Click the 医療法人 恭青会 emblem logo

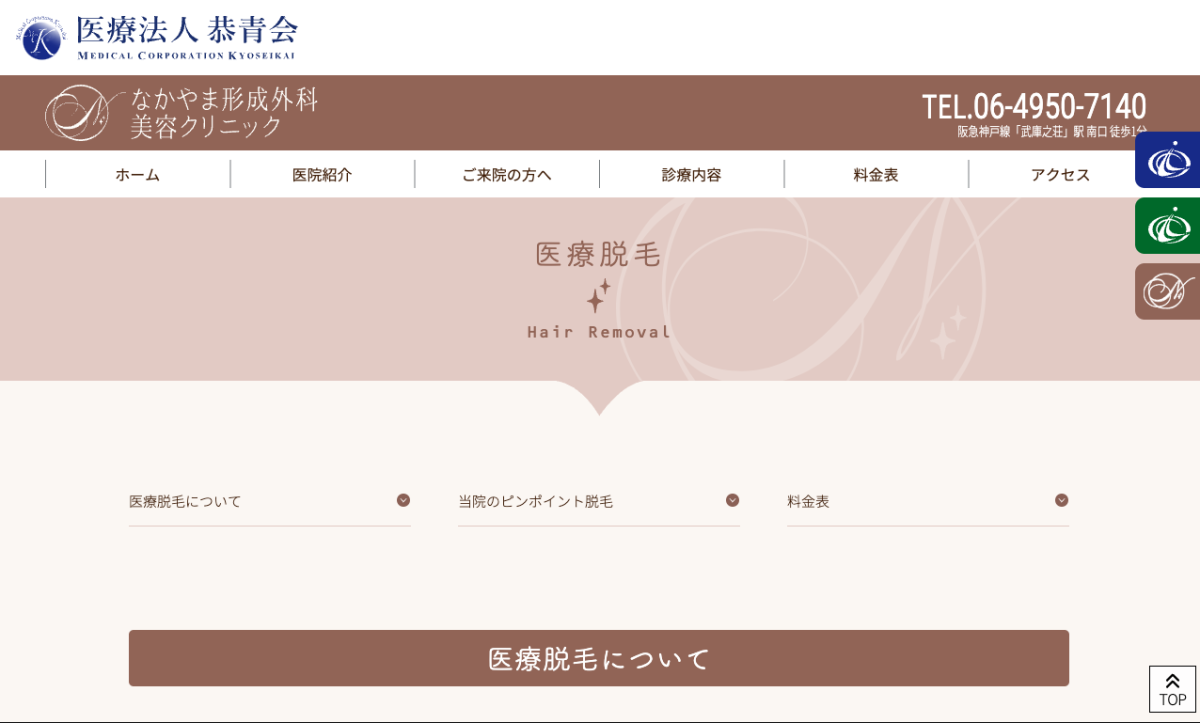tap(40, 37)
